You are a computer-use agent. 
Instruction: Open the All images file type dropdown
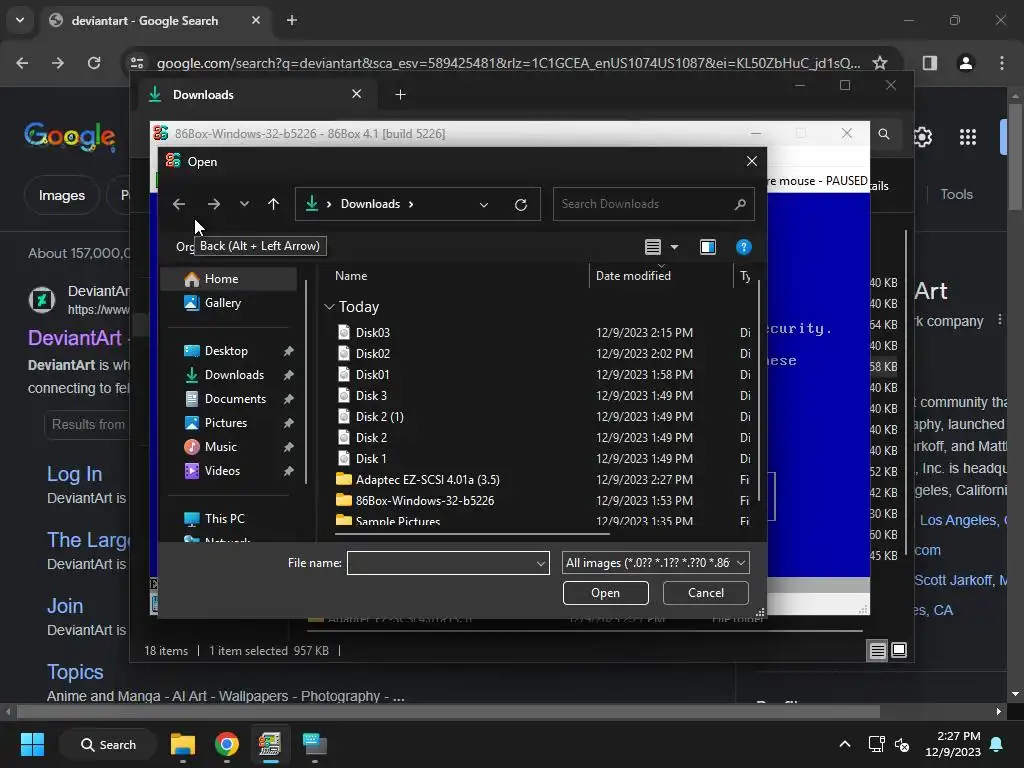656,563
